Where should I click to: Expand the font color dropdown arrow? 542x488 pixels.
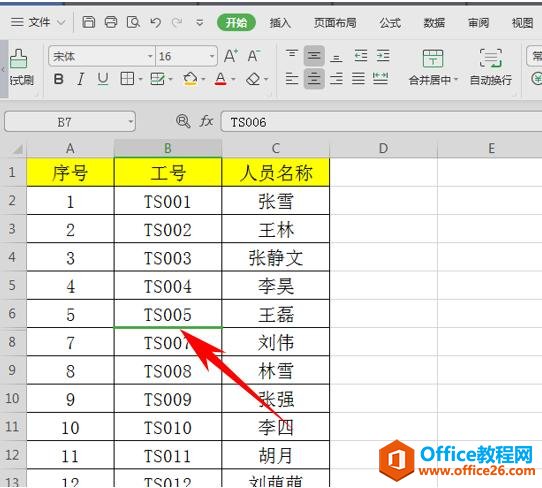tap(233, 79)
